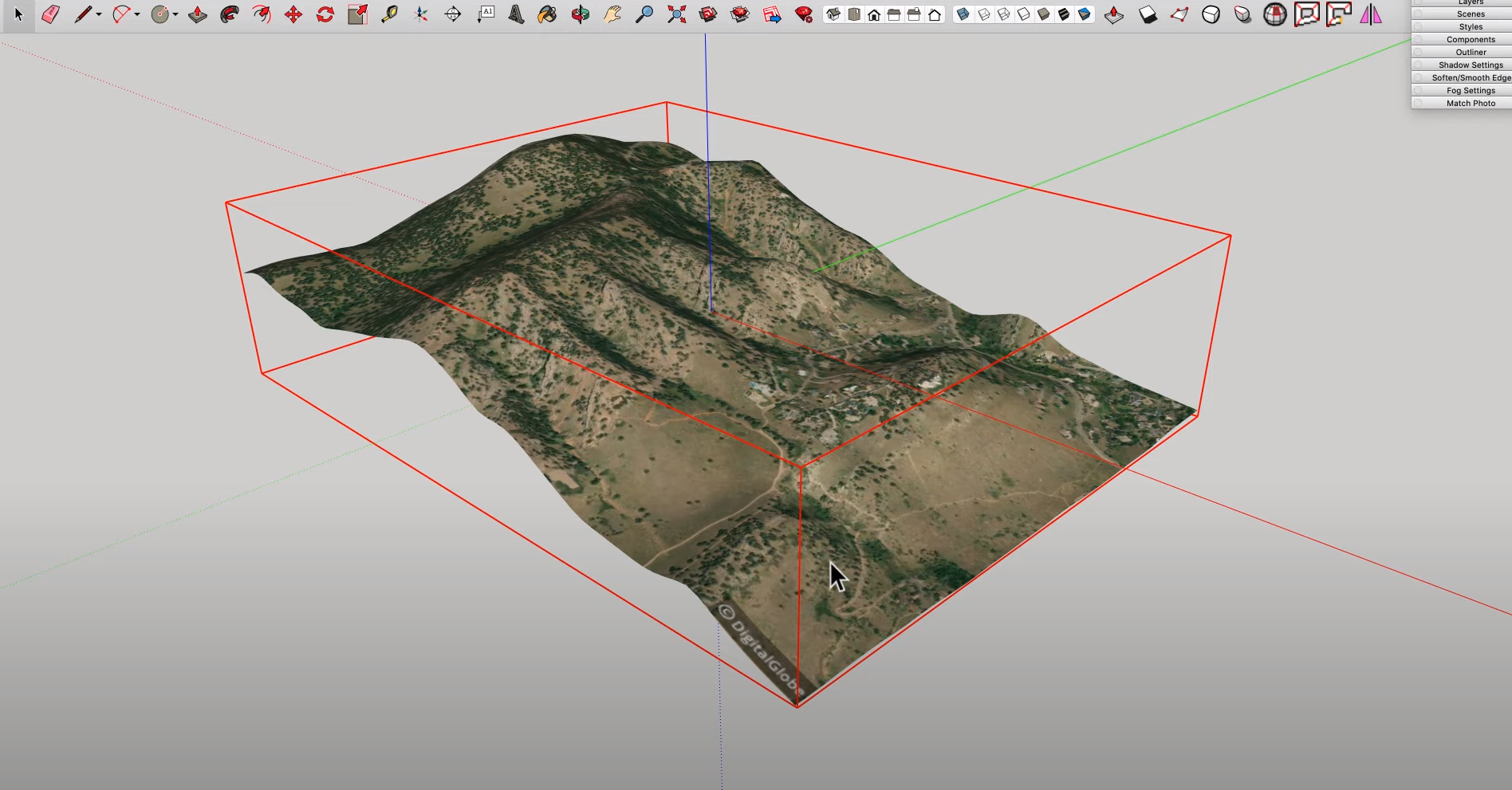The height and width of the screenshot is (790, 1512).
Task: Click the Orbit tool
Action: point(581,14)
